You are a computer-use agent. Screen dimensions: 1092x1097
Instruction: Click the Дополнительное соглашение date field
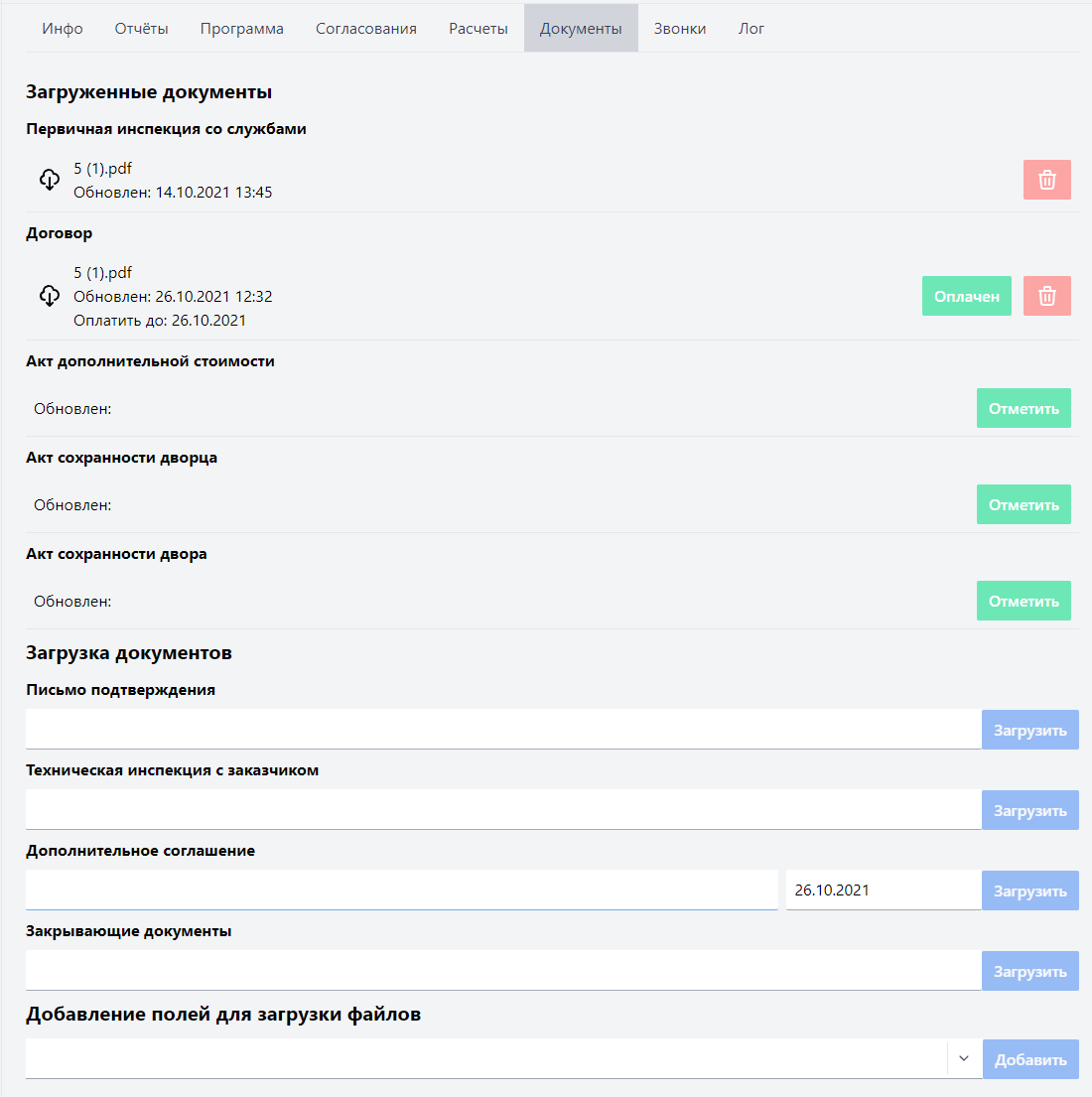(x=883, y=891)
